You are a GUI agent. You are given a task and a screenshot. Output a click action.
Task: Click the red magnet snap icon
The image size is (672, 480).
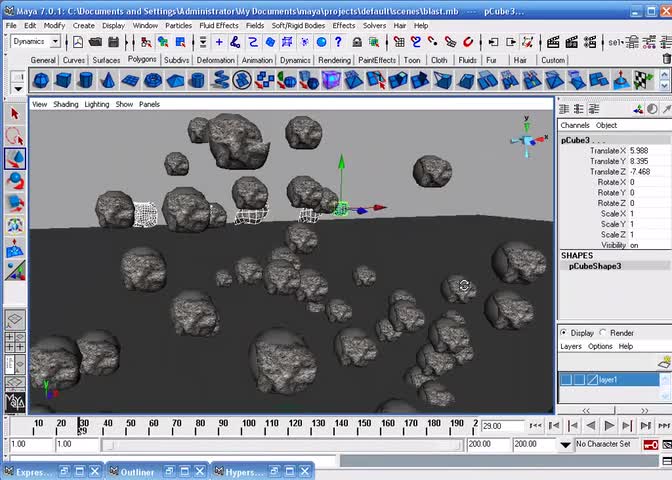468,42
